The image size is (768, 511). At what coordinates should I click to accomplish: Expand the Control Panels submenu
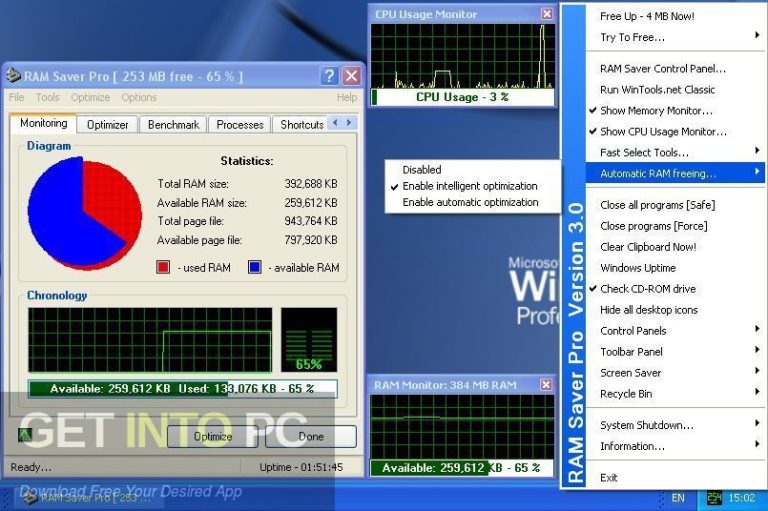click(x=675, y=331)
